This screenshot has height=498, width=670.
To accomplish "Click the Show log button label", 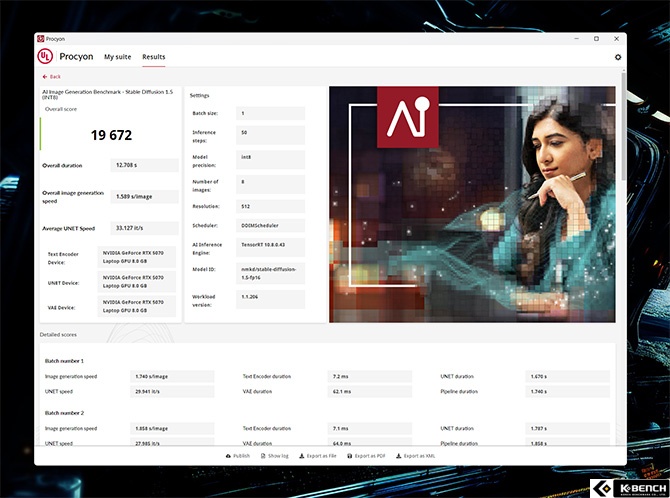I will (x=279, y=455).
